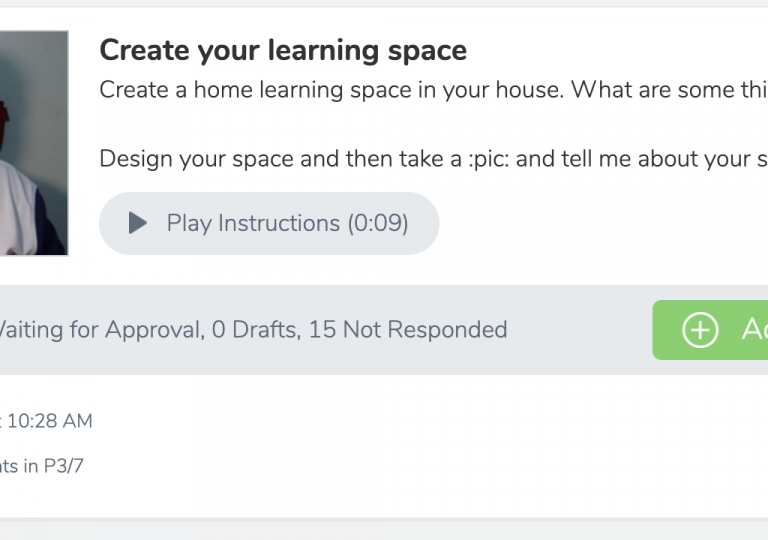Select the '0 Drafts' status text
Viewport: 768px width, 540px height.
tap(255, 329)
